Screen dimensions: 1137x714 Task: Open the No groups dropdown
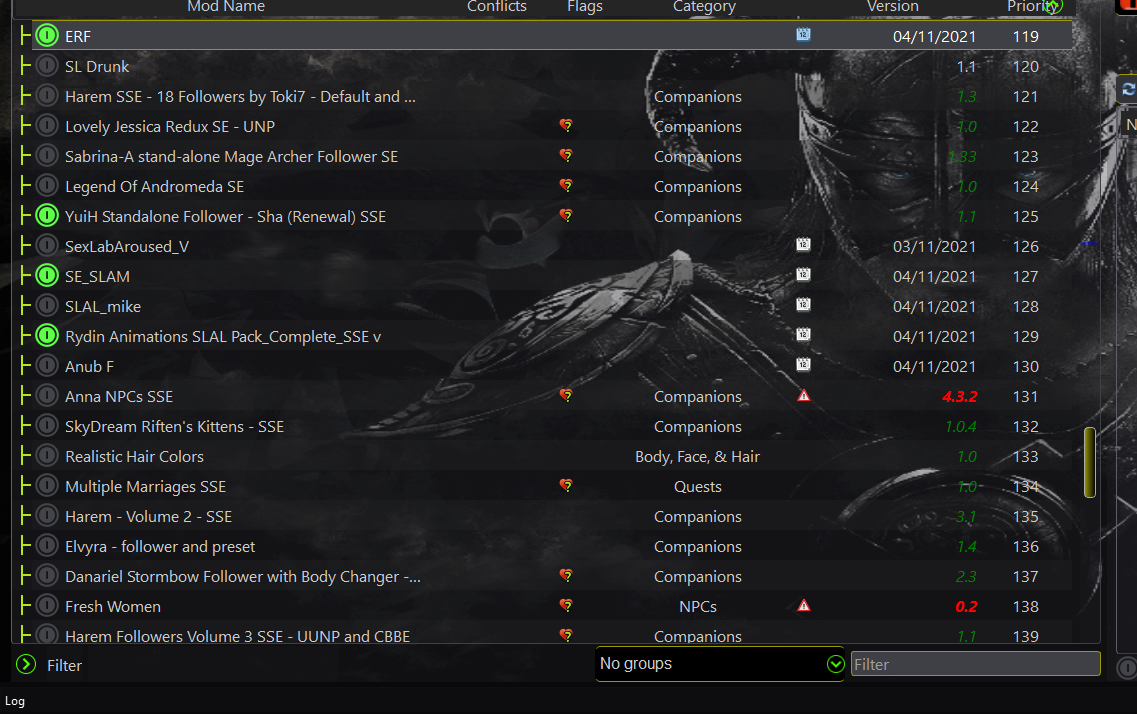pyautogui.click(x=721, y=664)
